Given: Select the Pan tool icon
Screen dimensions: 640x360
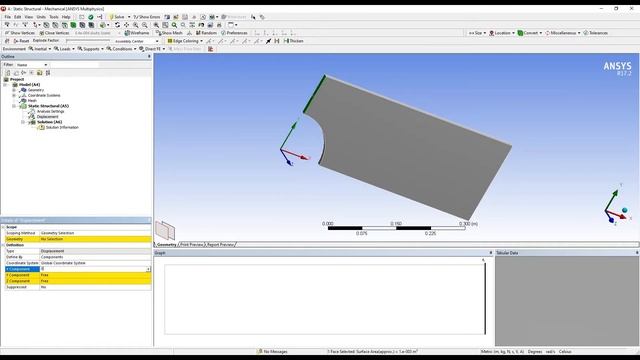Looking at the screenshot, I should [x=126, y=25].
